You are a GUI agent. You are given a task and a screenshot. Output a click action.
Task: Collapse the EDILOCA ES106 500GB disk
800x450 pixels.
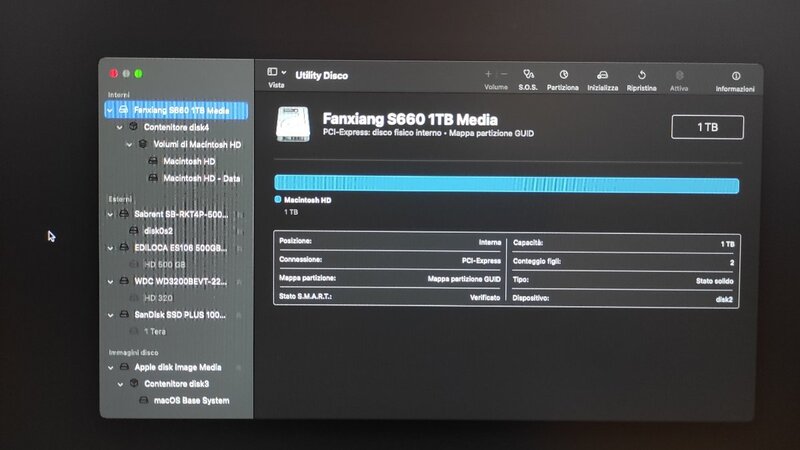[110, 248]
